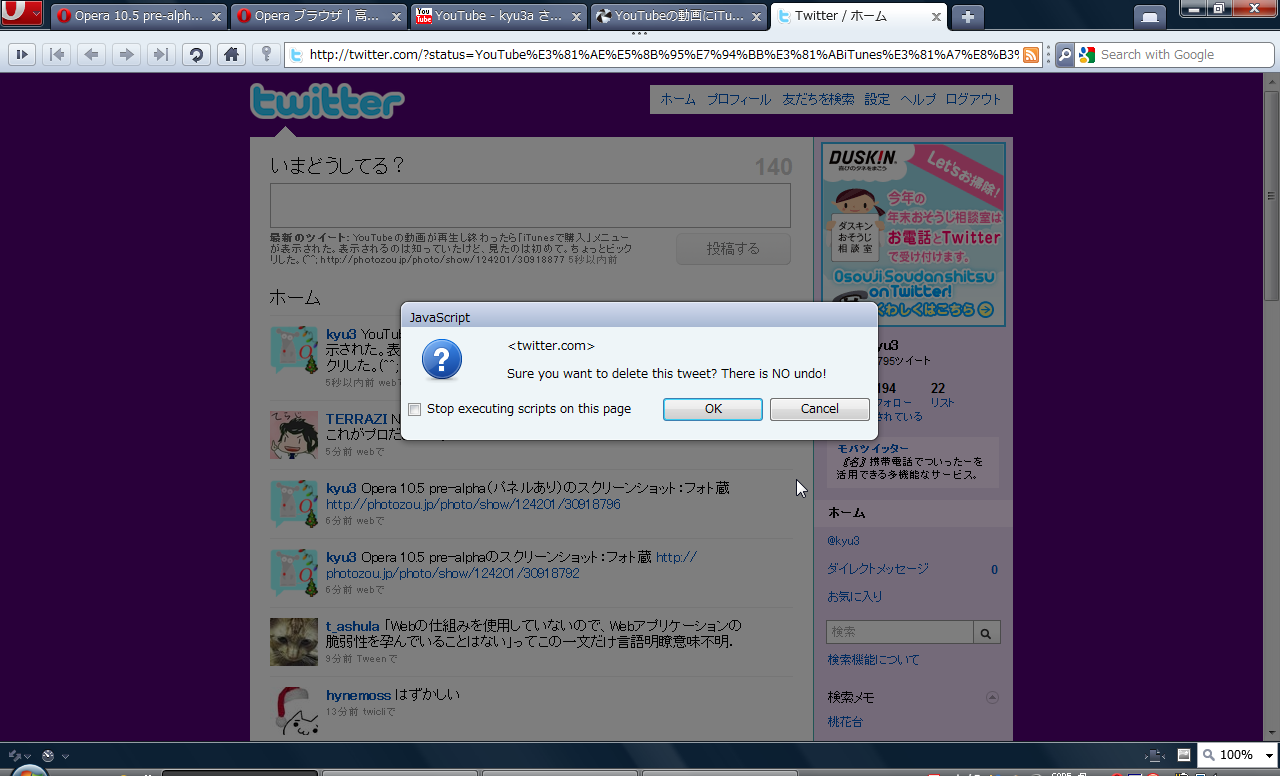Click the RSS feed icon in address bar
Screen dimensions: 1280x776
[x=1030, y=55]
